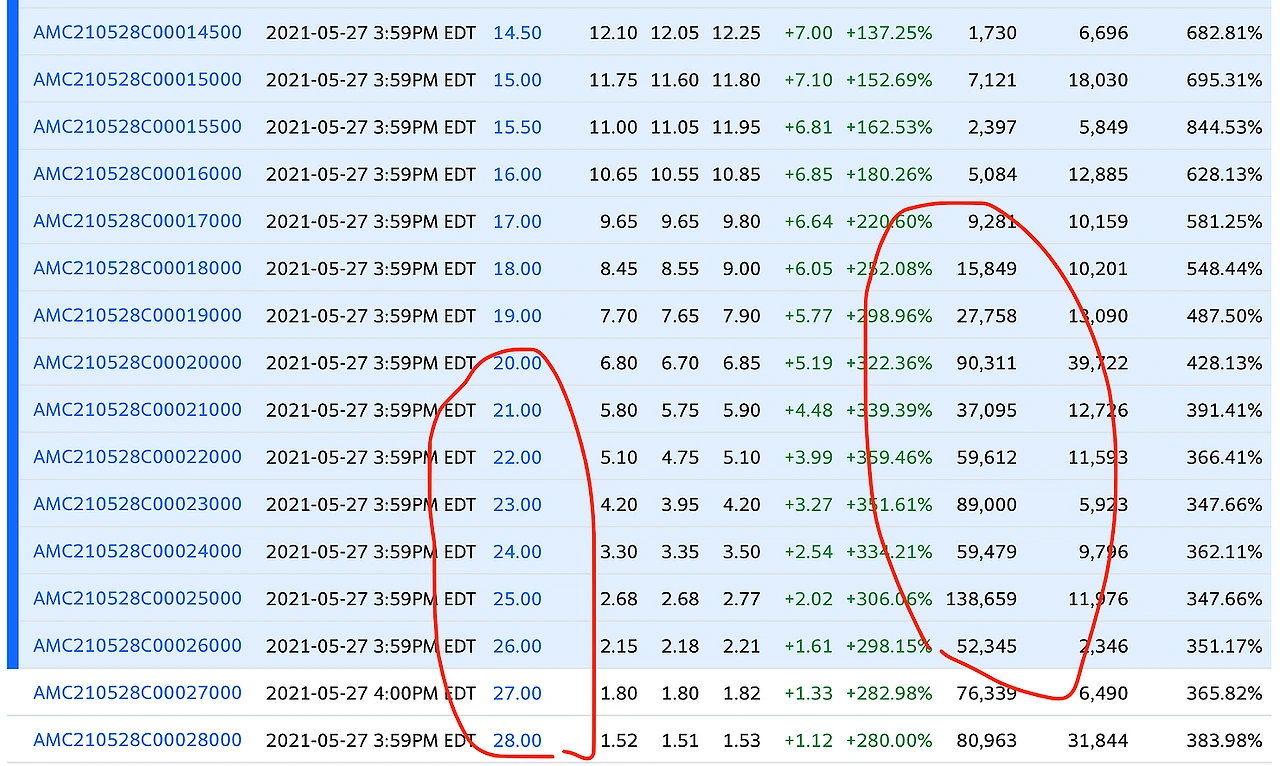Select the 26.00 strike price link
The width and height of the screenshot is (1280, 766).
point(517,646)
